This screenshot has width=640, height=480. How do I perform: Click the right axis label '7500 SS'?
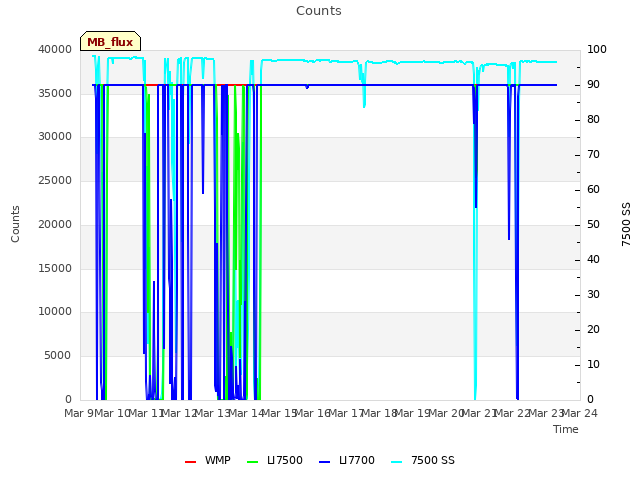click(626, 224)
